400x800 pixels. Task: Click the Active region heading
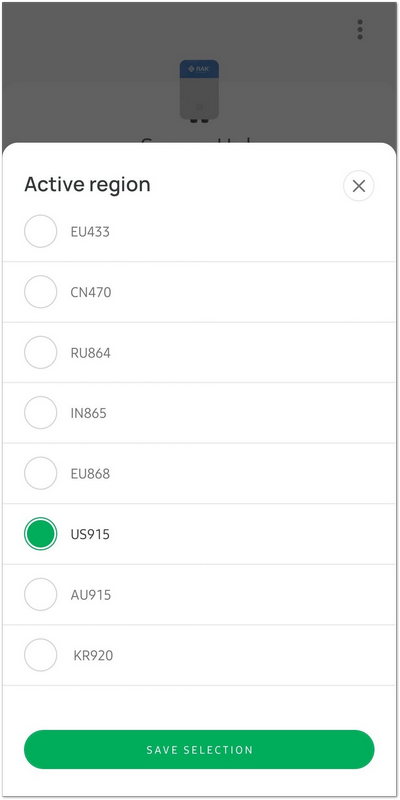click(87, 185)
